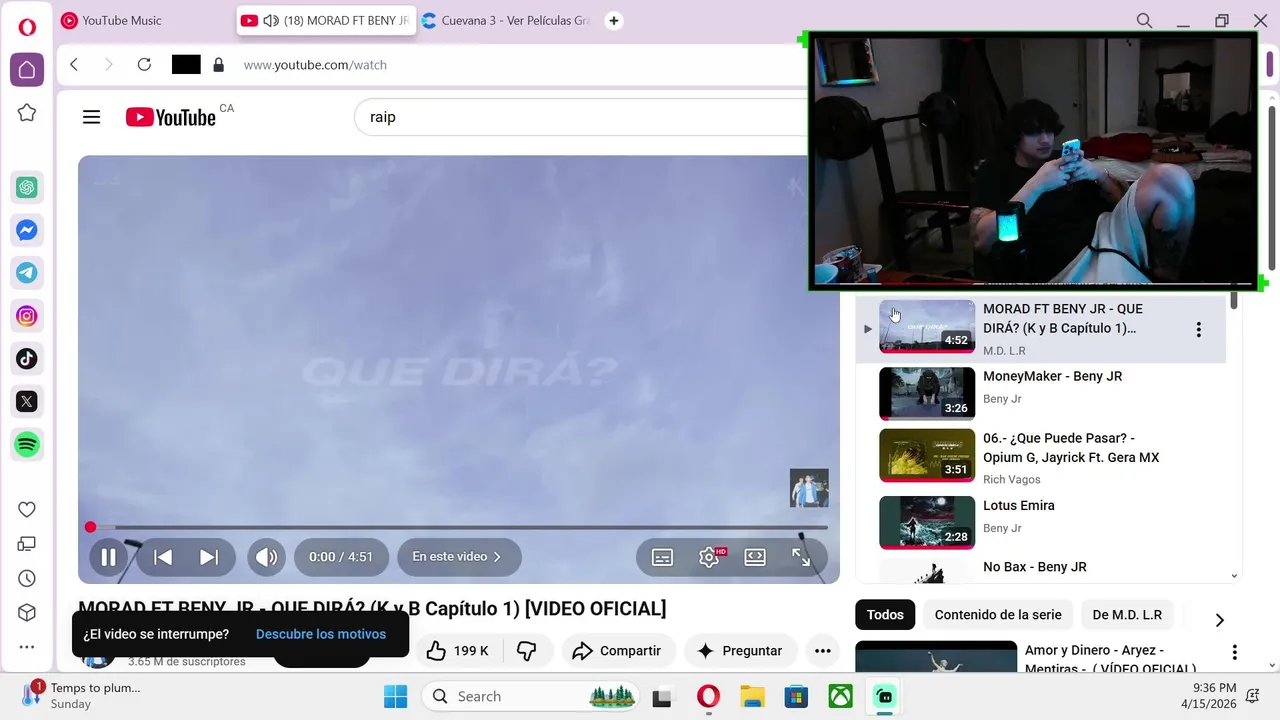1280x720 pixels.
Task: Click the channel watermark thumbnail in video
Action: pyautogui.click(x=809, y=488)
